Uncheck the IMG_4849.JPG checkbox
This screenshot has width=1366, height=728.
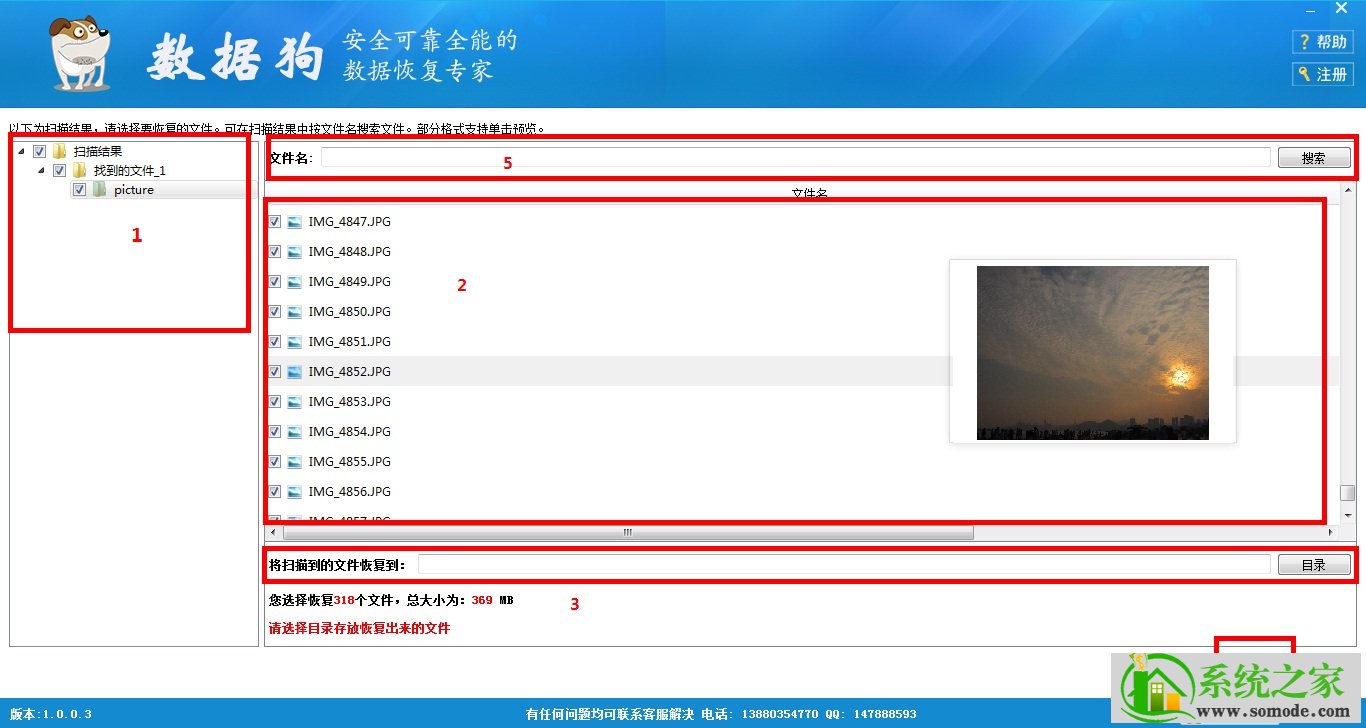[x=274, y=281]
